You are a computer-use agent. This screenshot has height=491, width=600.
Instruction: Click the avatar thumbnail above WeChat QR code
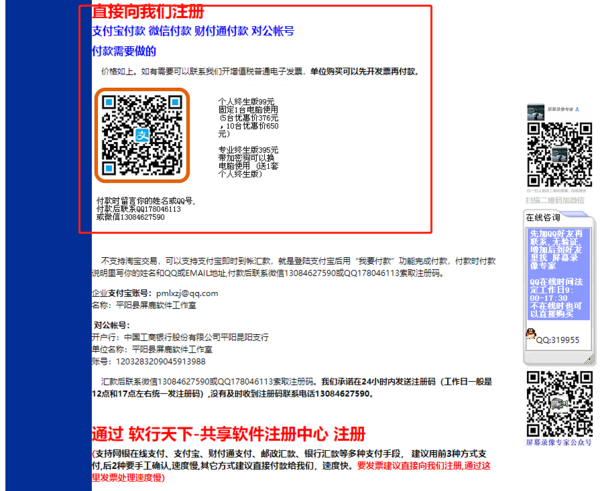pyautogui.click(x=535, y=113)
